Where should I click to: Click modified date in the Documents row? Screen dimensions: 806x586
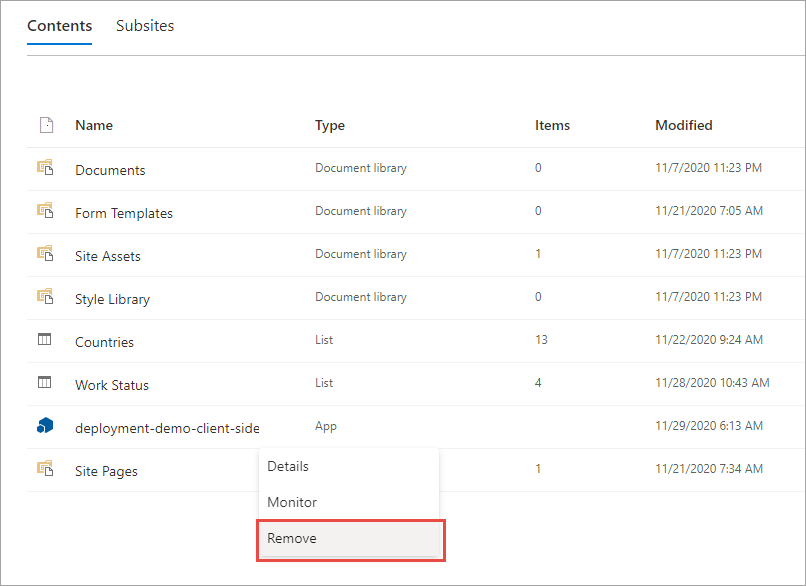point(708,168)
